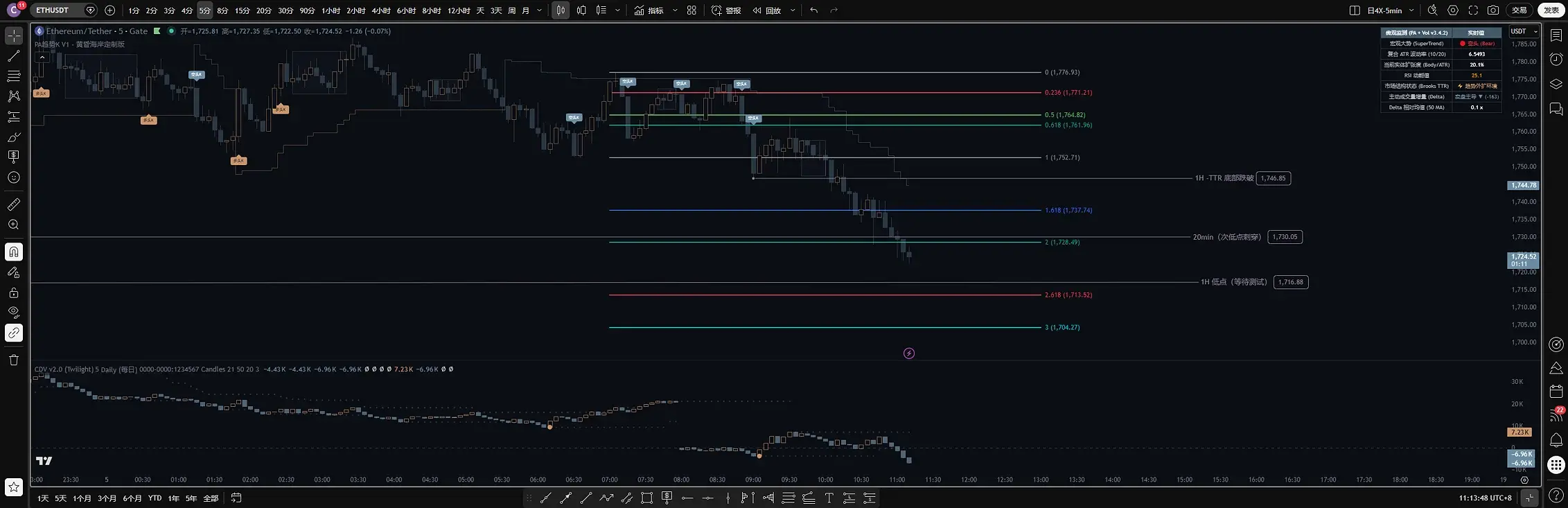This screenshot has width=1568, height=508.
Task: Open favorites star toolbar button
Action: pyautogui.click(x=14, y=487)
